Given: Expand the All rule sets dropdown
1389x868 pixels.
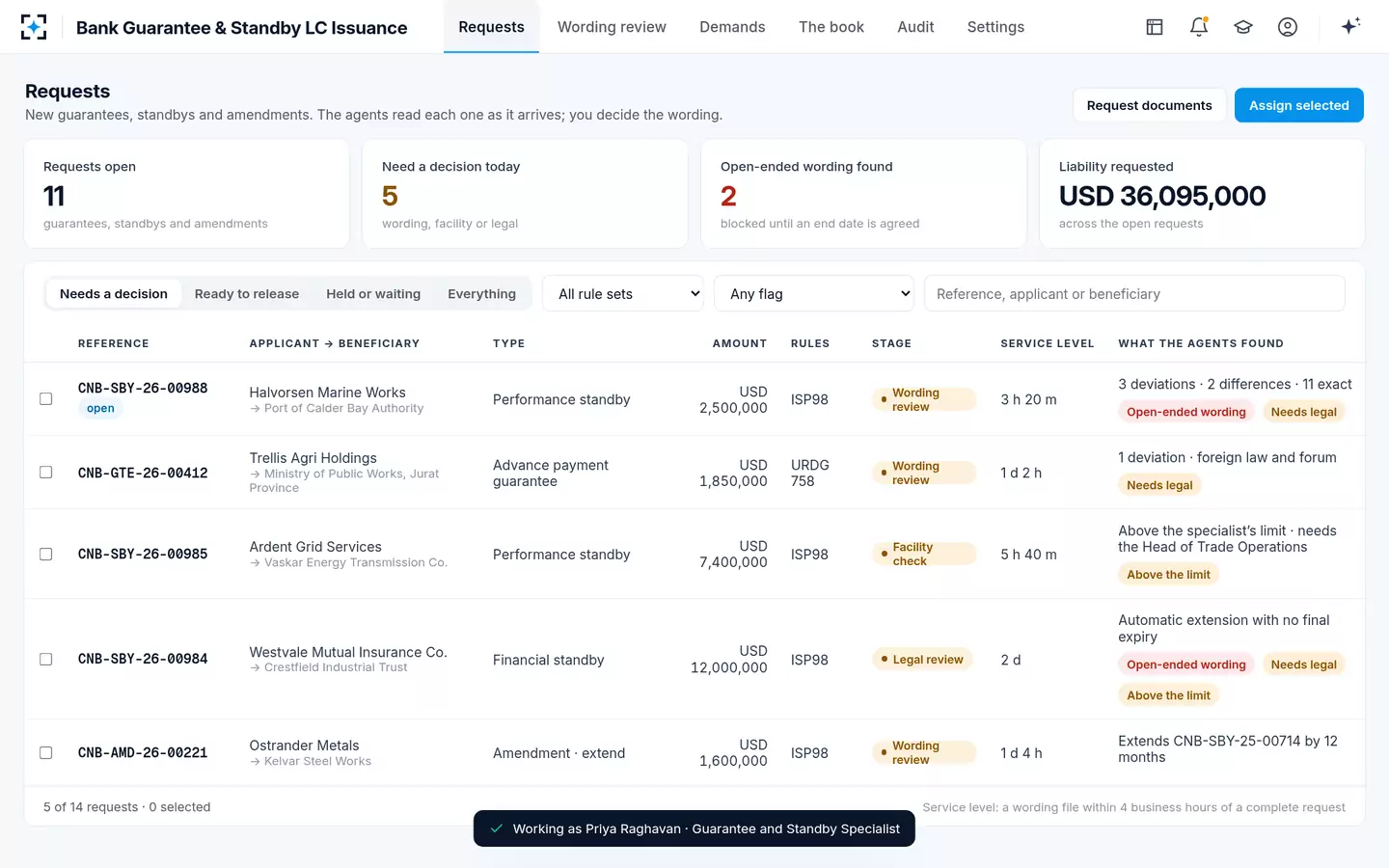Looking at the screenshot, I should click(625, 293).
